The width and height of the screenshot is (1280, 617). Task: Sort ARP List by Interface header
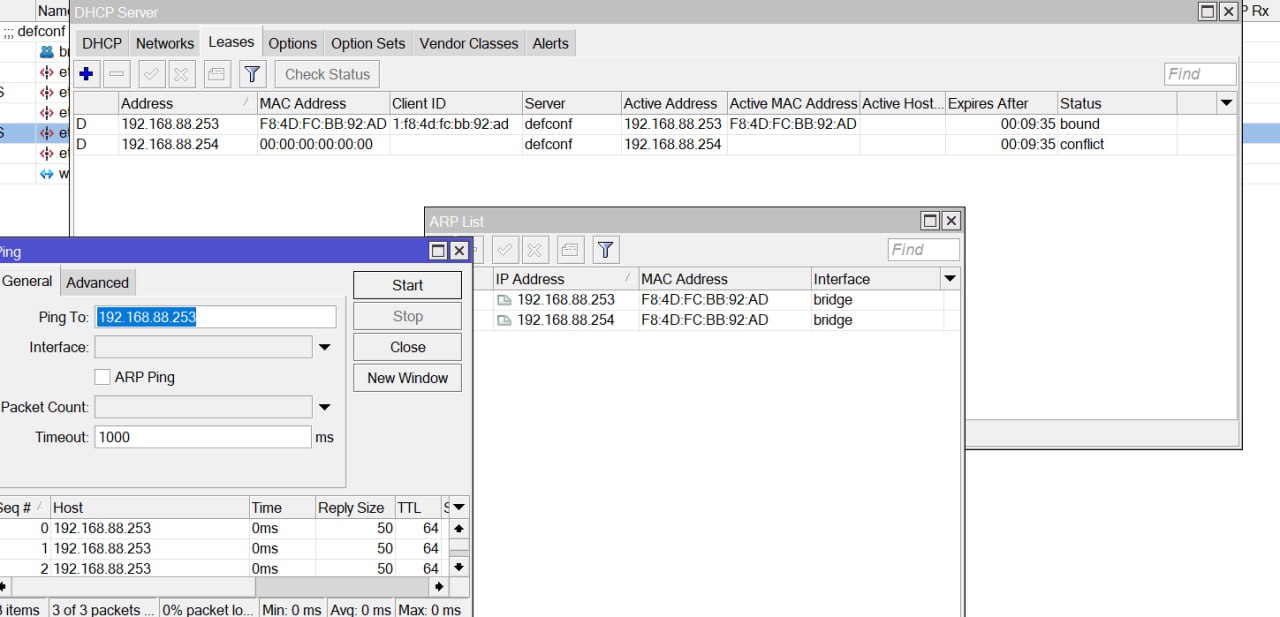coord(875,279)
